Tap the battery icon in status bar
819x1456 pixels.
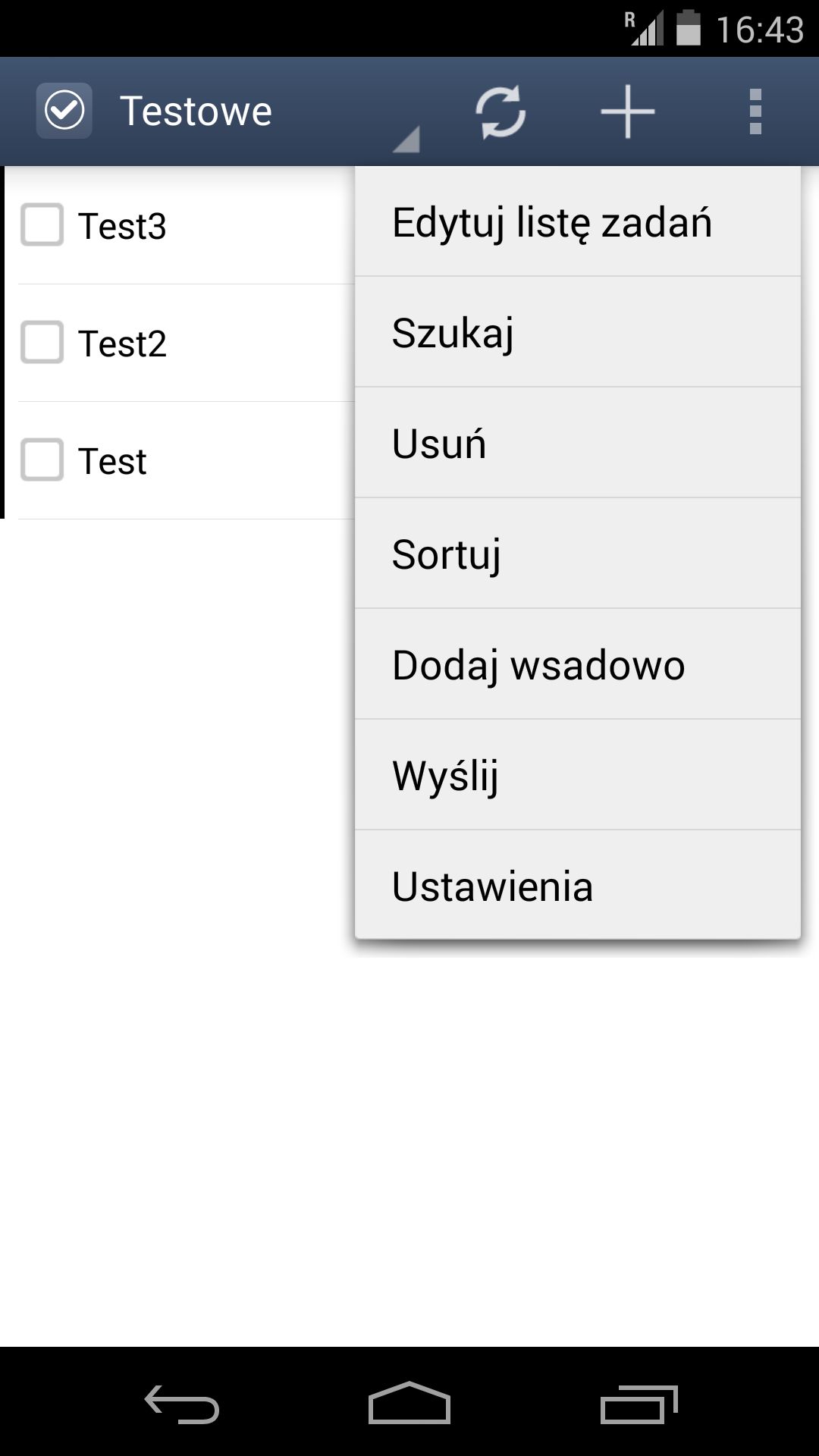(688, 28)
